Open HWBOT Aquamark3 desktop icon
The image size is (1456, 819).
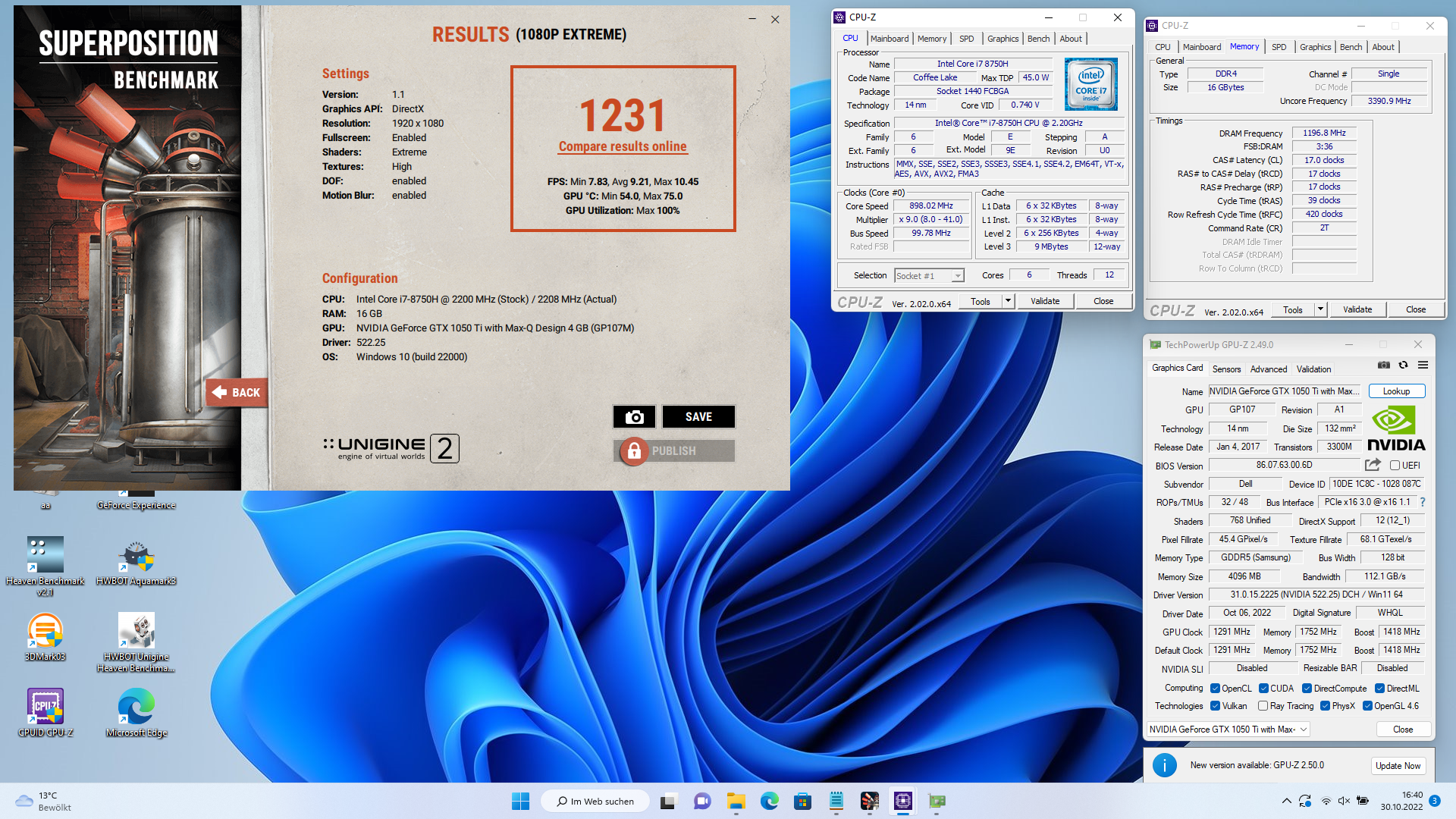(136, 562)
